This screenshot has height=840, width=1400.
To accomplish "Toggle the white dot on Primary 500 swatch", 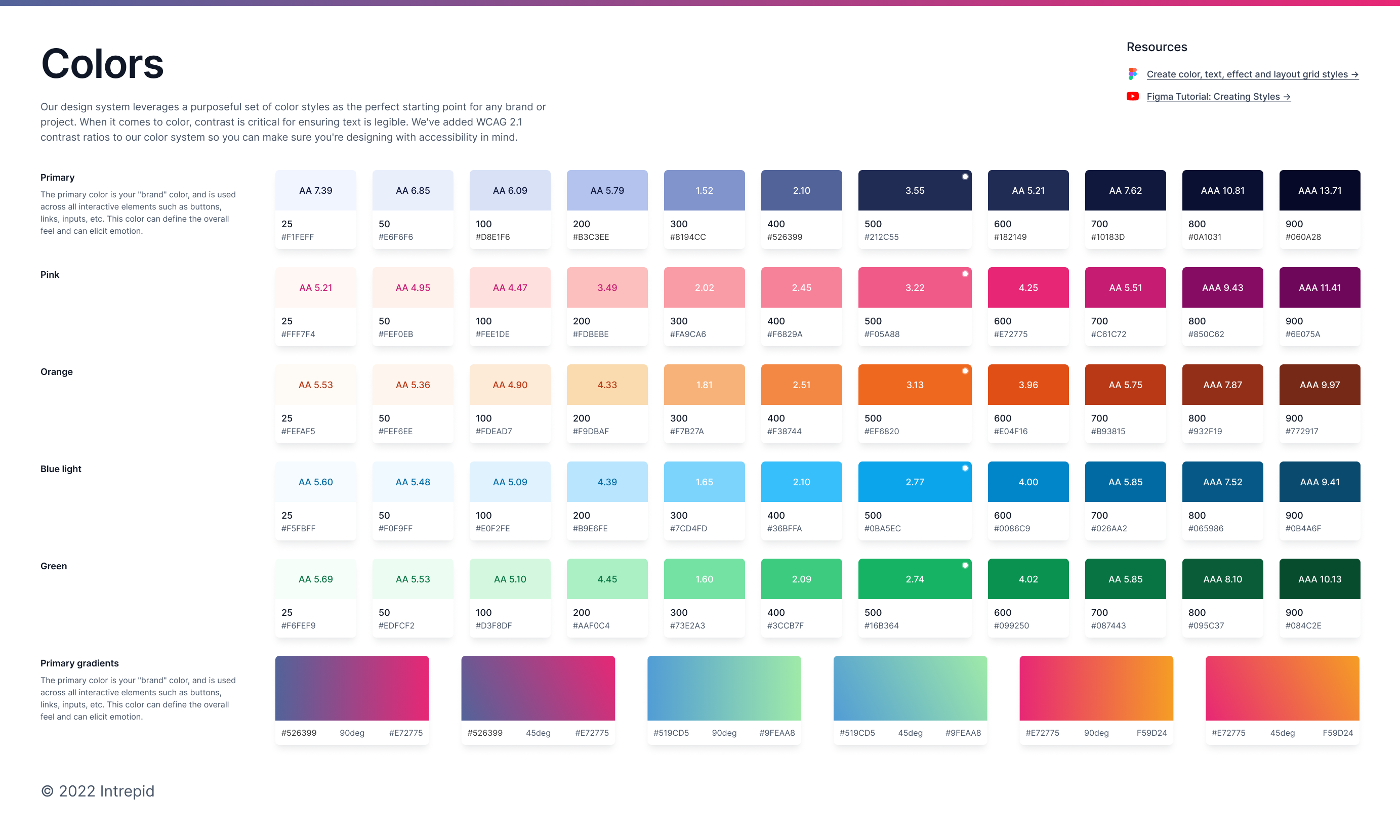I will click(965, 176).
